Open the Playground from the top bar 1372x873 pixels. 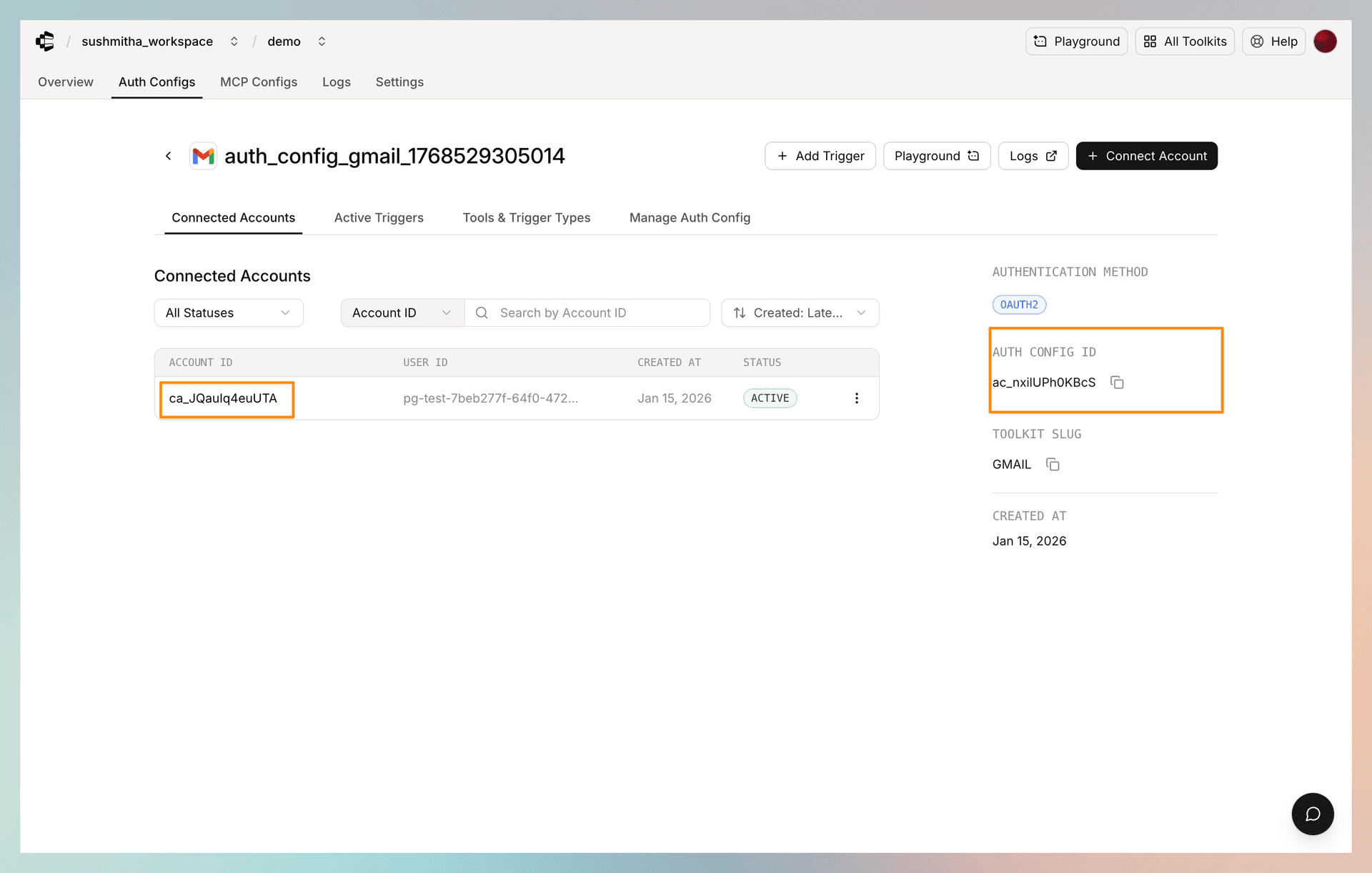[1076, 41]
